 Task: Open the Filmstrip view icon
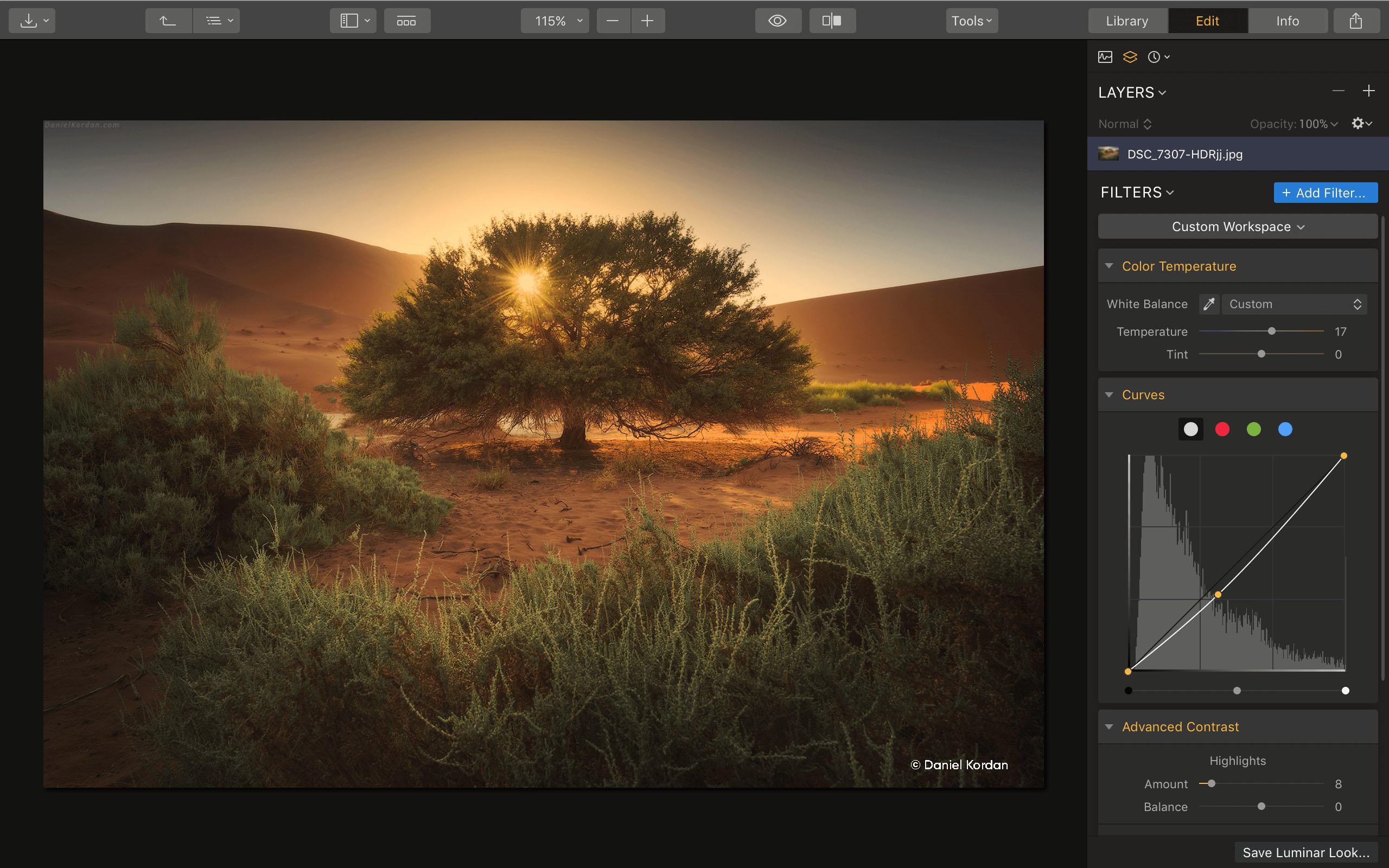pyautogui.click(x=407, y=20)
